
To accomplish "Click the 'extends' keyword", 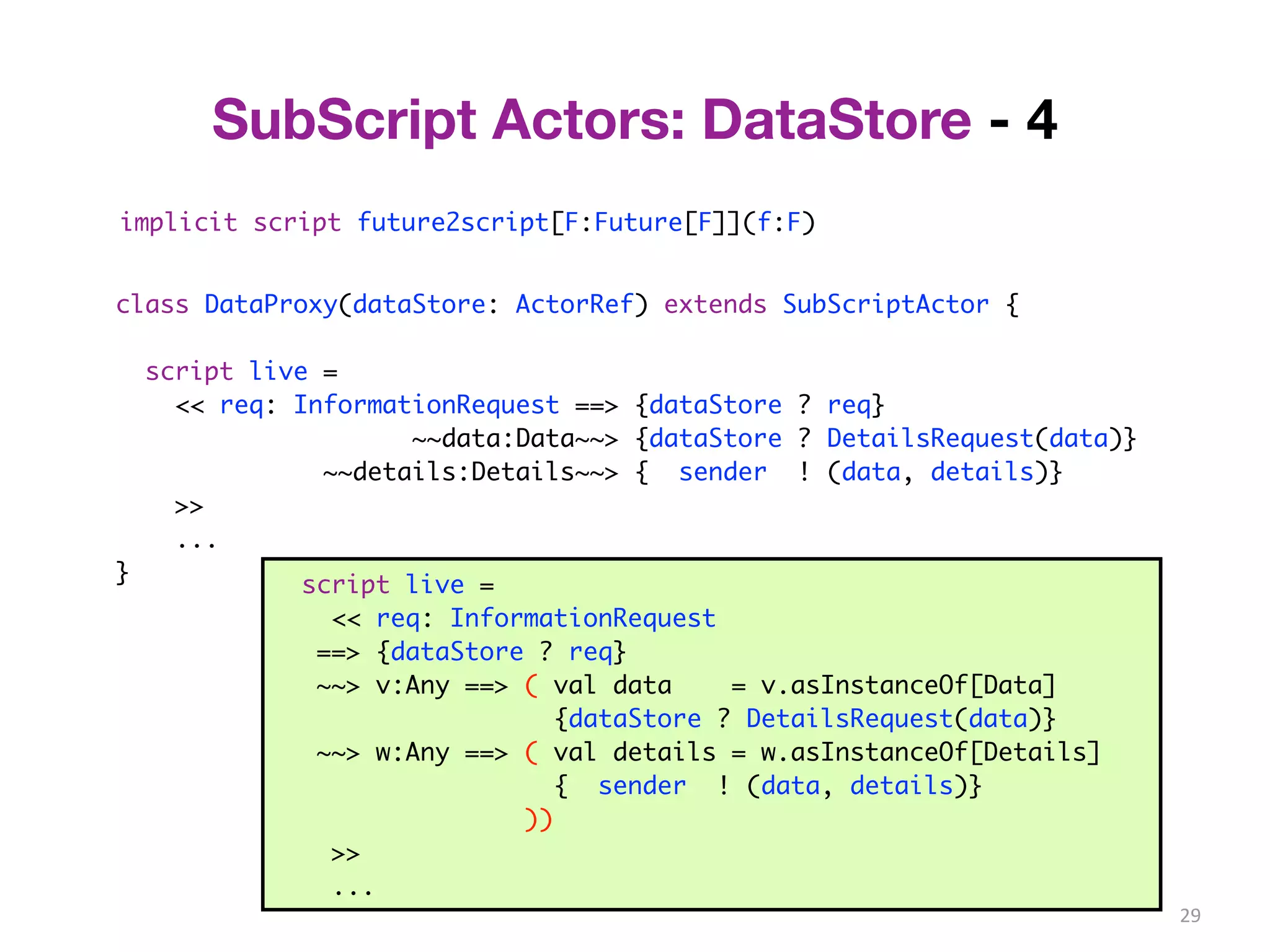I will click(715, 305).
